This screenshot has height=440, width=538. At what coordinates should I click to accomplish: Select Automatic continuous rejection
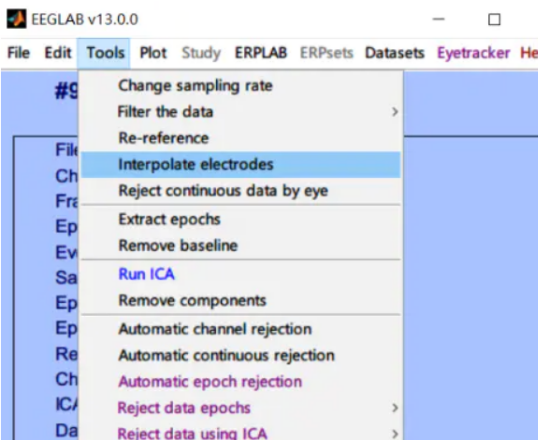[x=241, y=355]
